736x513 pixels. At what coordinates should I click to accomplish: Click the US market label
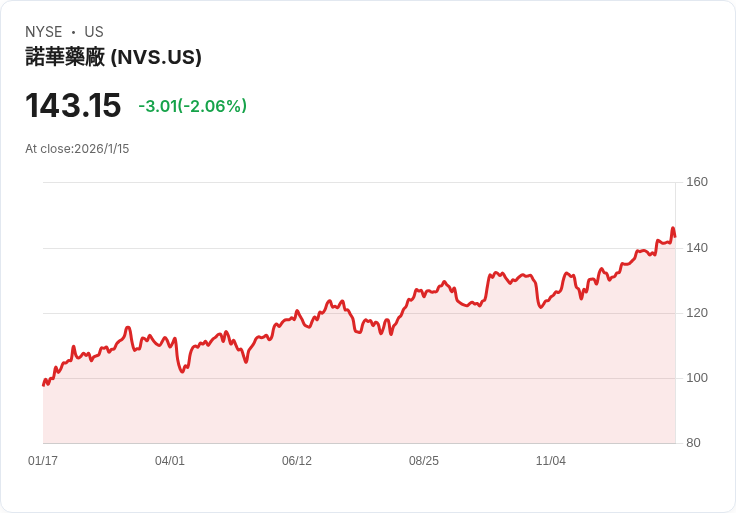94,32
